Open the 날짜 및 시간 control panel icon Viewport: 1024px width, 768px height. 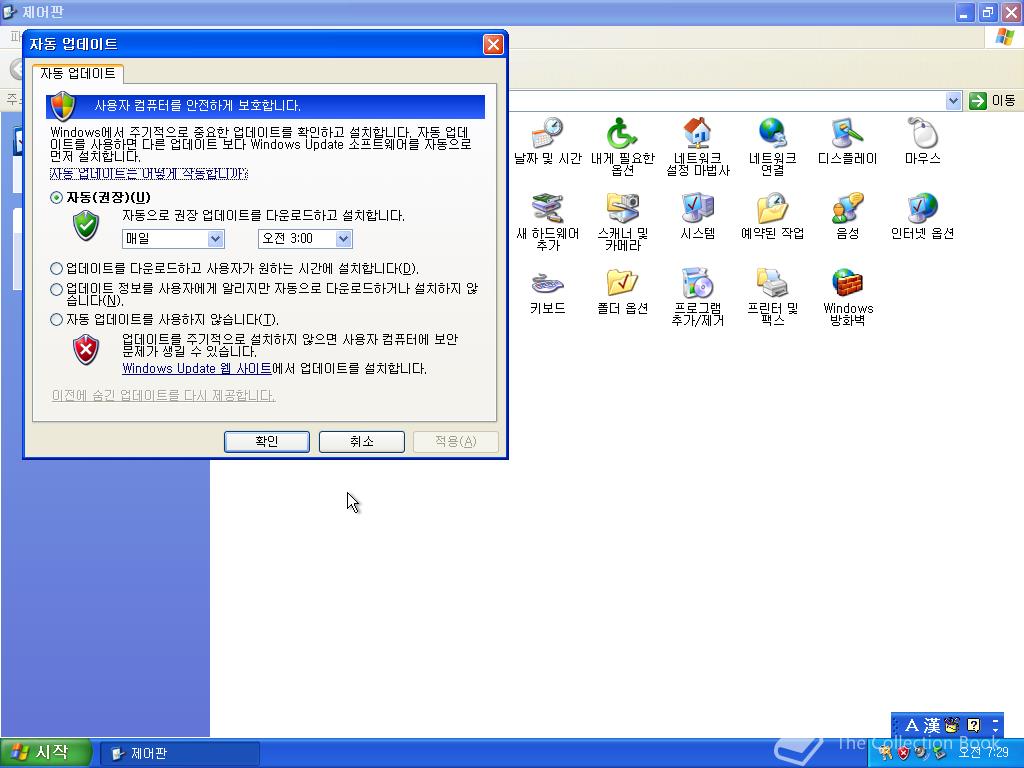[547, 141]
